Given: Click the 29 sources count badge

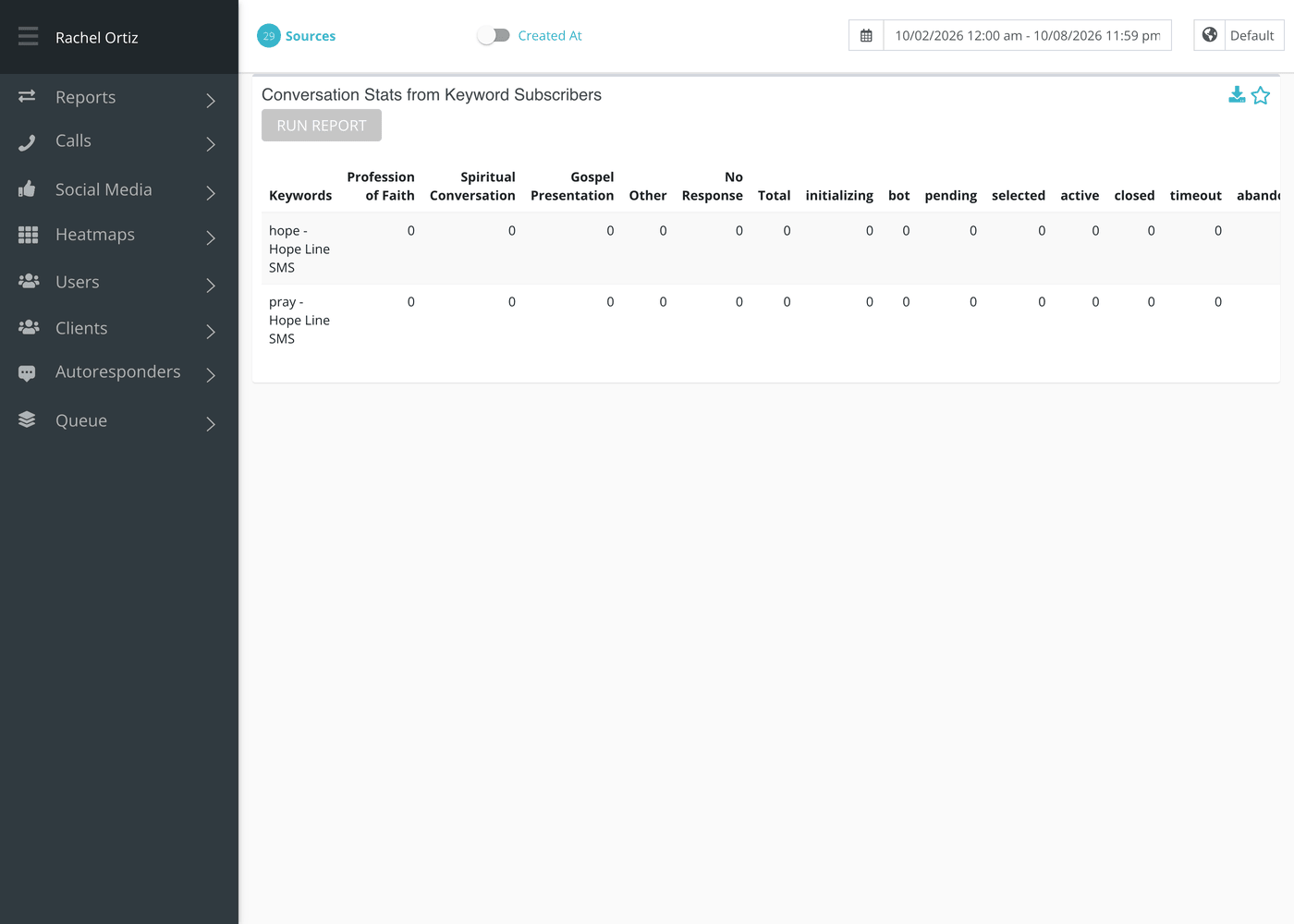Looking at the screenshot, I should [268, 36].
